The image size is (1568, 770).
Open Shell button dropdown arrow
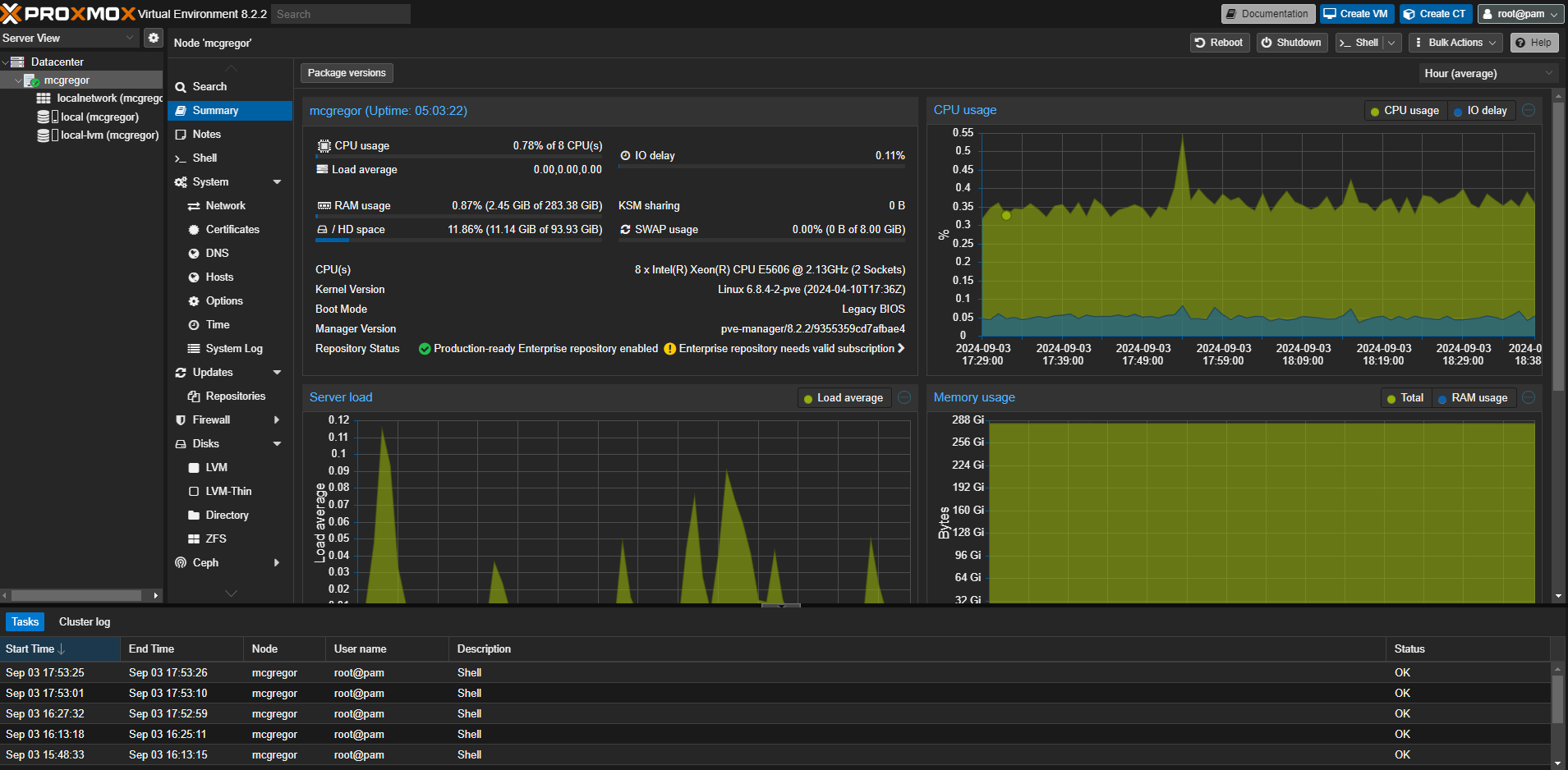(x=1391, y=43)
